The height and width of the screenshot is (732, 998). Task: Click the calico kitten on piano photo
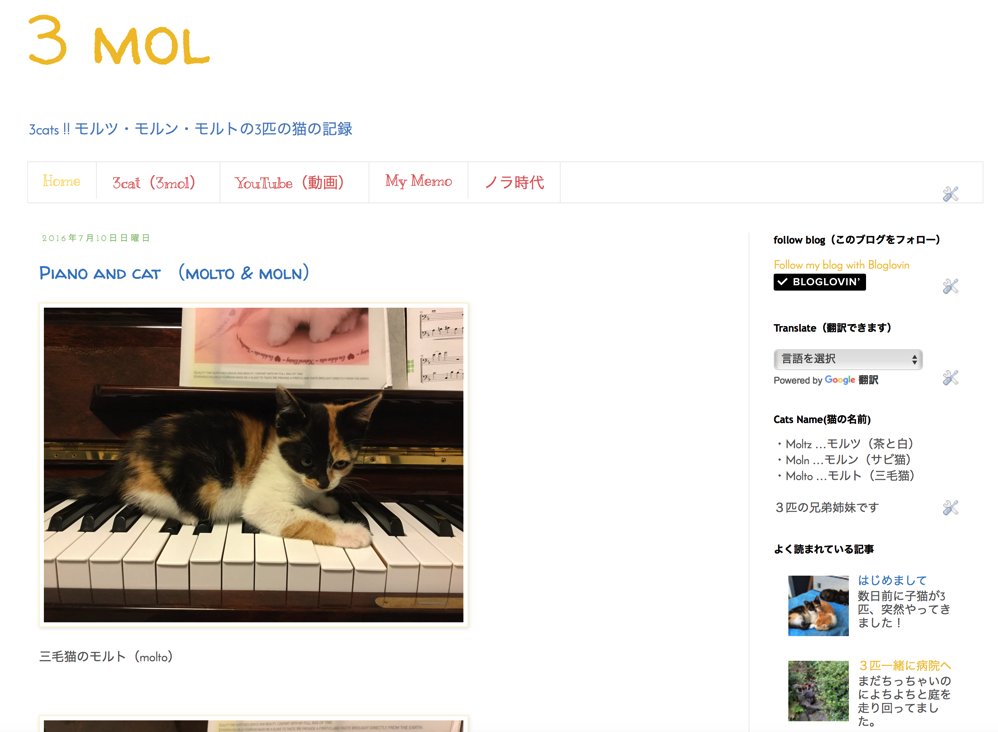click(x=253, y=465)
